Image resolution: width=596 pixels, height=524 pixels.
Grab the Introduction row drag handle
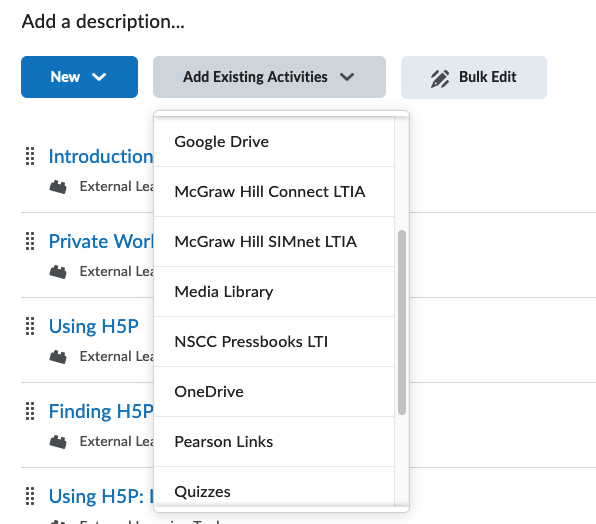30,156
